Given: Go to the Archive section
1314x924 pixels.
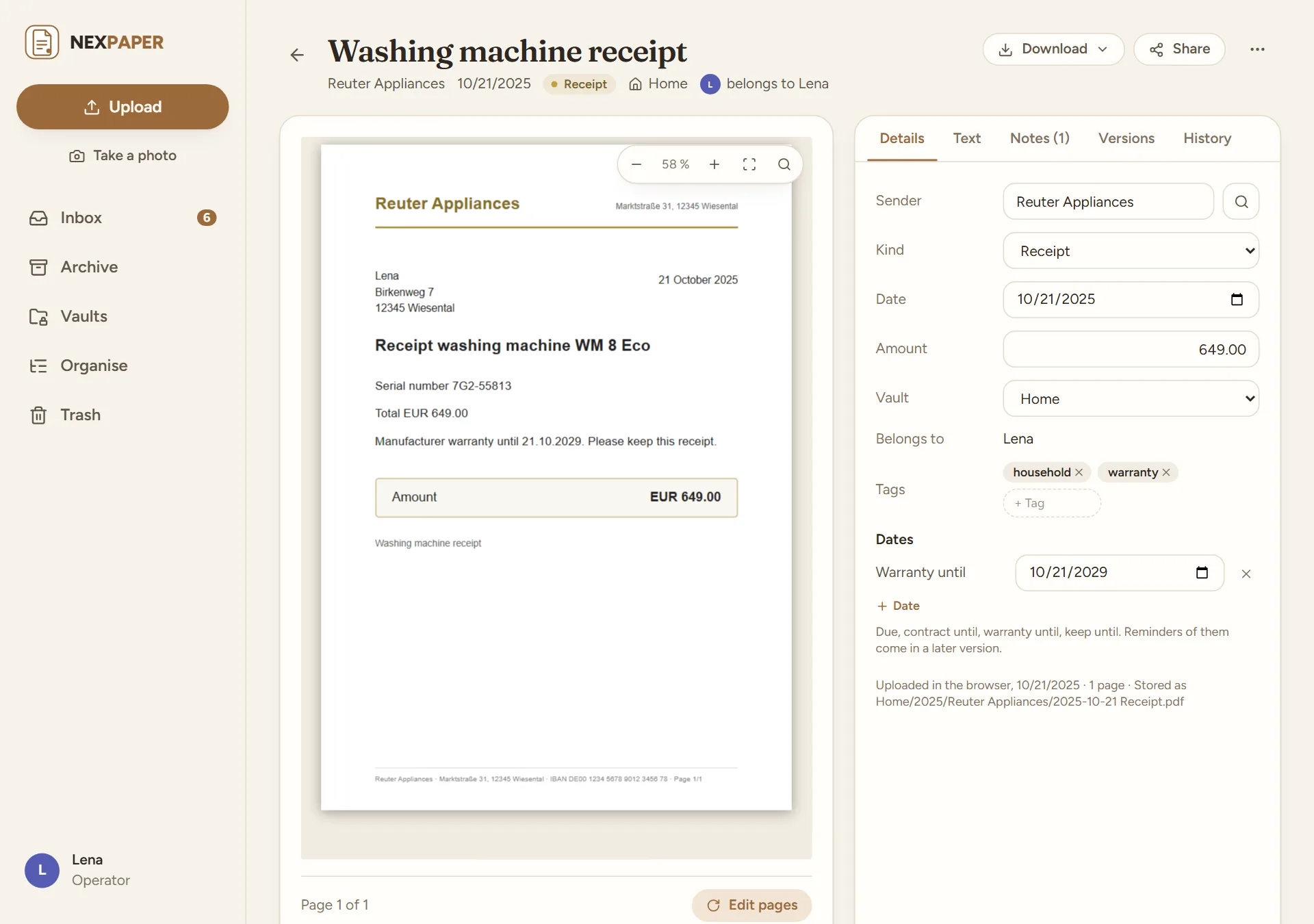Looking at the screenshot, I should [123, 267].
